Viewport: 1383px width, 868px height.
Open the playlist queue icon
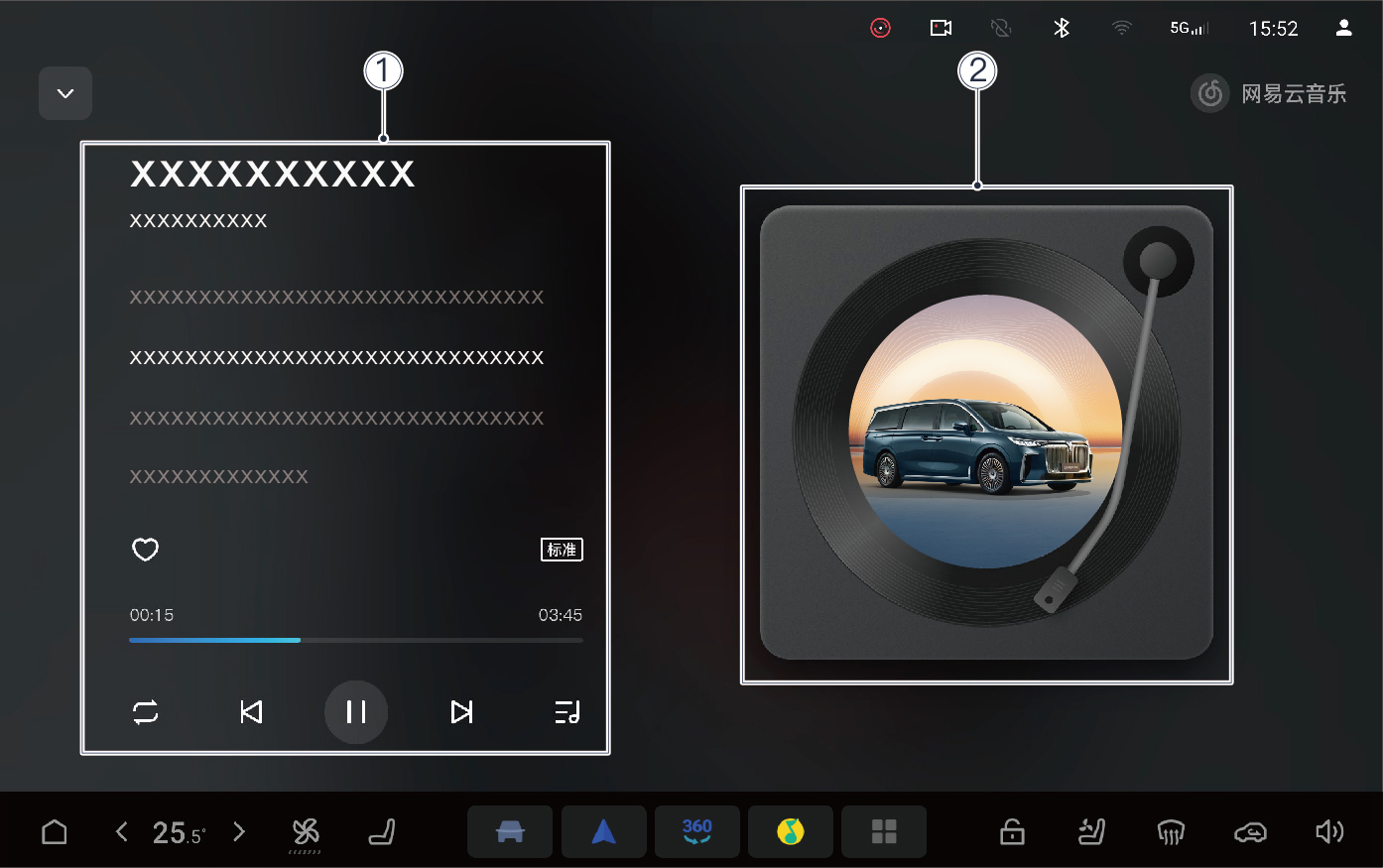tap(567, 712)
